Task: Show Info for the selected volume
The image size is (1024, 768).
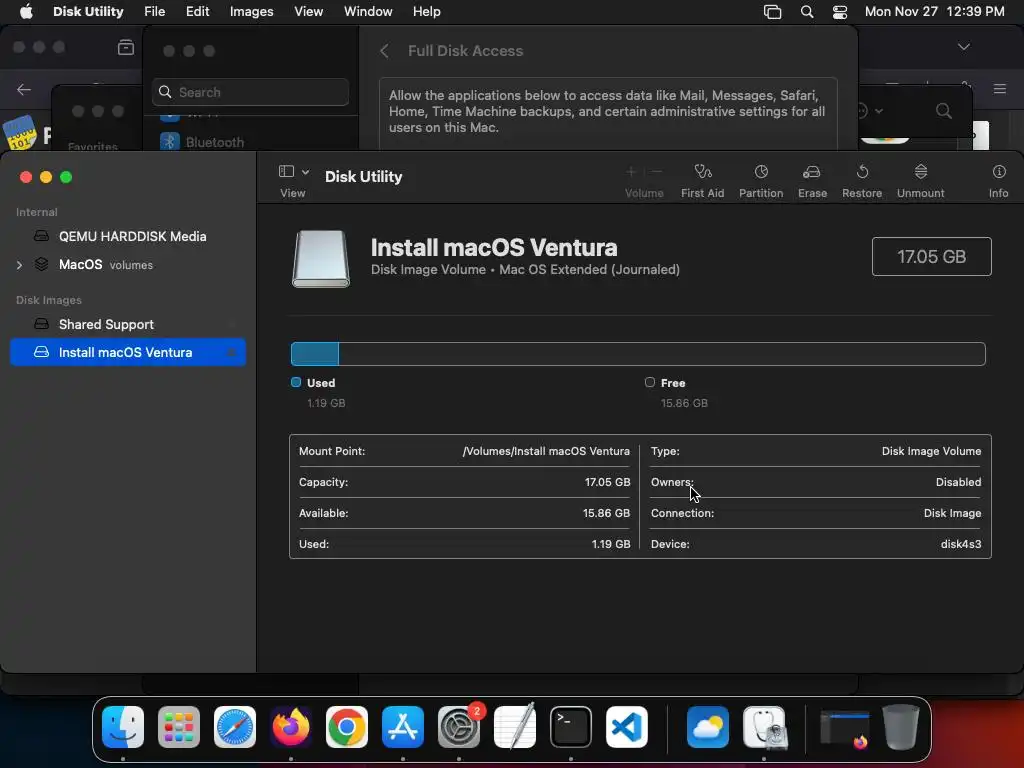Action: [998, 181]
